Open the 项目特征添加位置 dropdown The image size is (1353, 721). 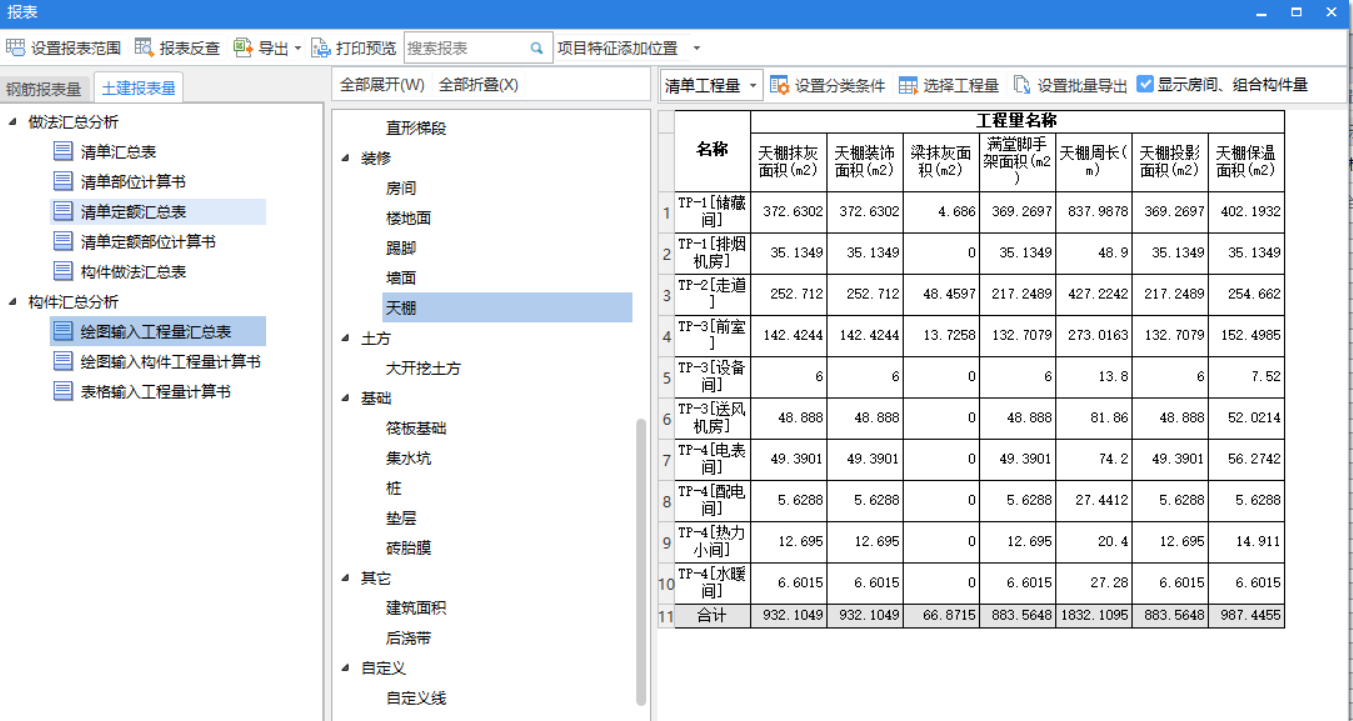[697, 48]
